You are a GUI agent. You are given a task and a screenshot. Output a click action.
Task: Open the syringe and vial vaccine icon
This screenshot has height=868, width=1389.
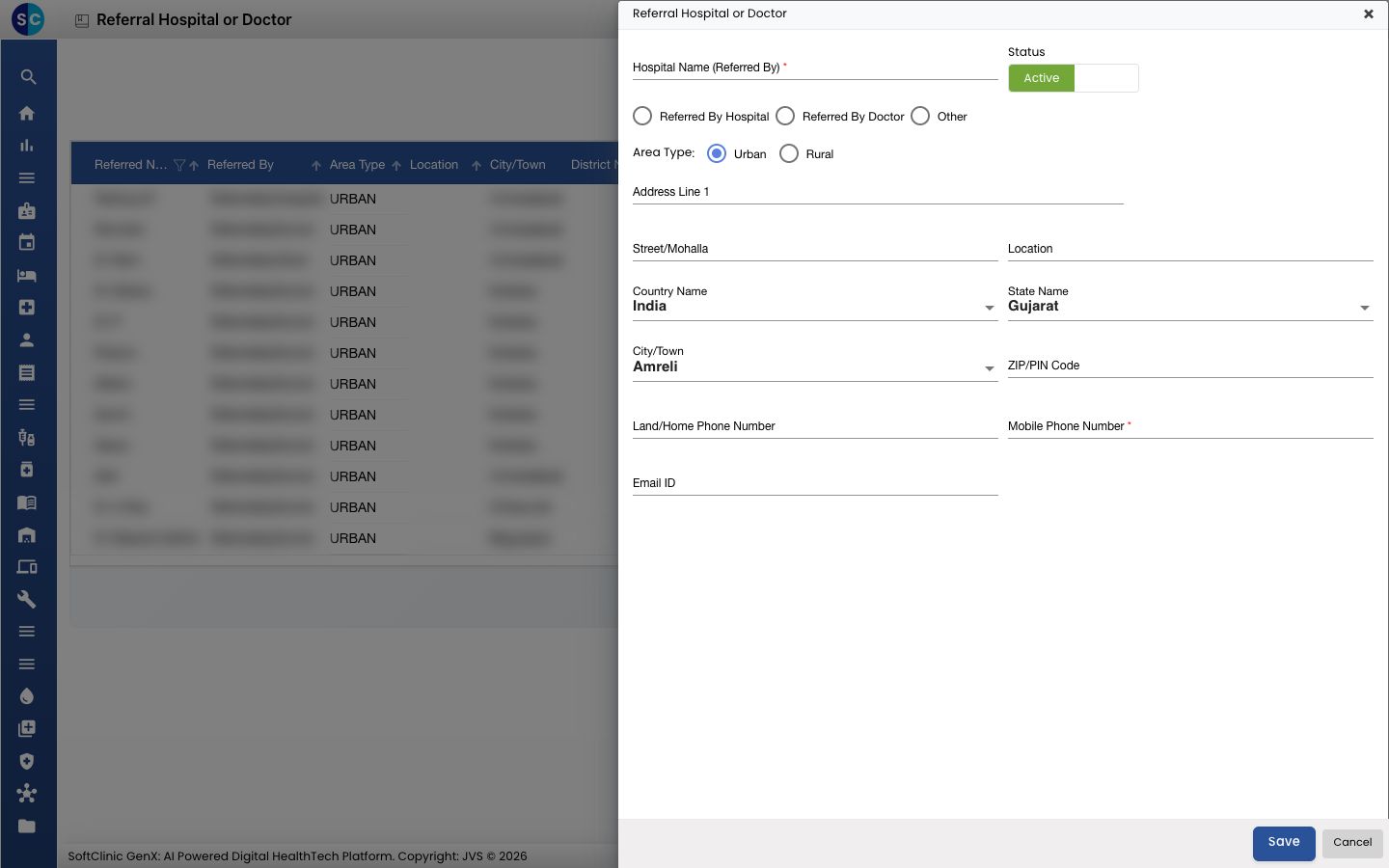click(27, 437)
